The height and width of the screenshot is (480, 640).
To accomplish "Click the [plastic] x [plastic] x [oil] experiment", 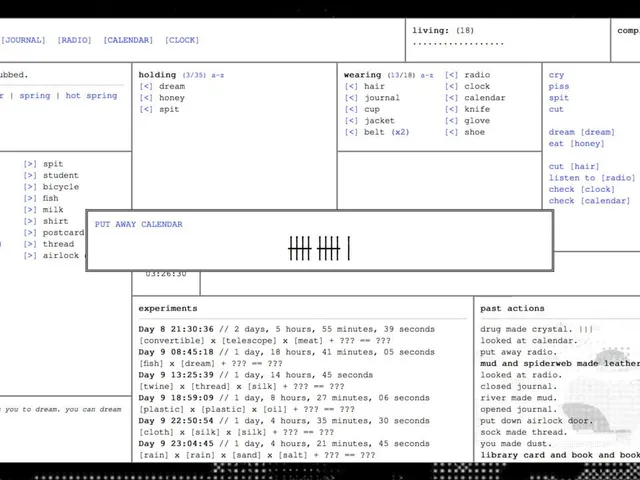I will pyautogui.click(x=247, y=409).
